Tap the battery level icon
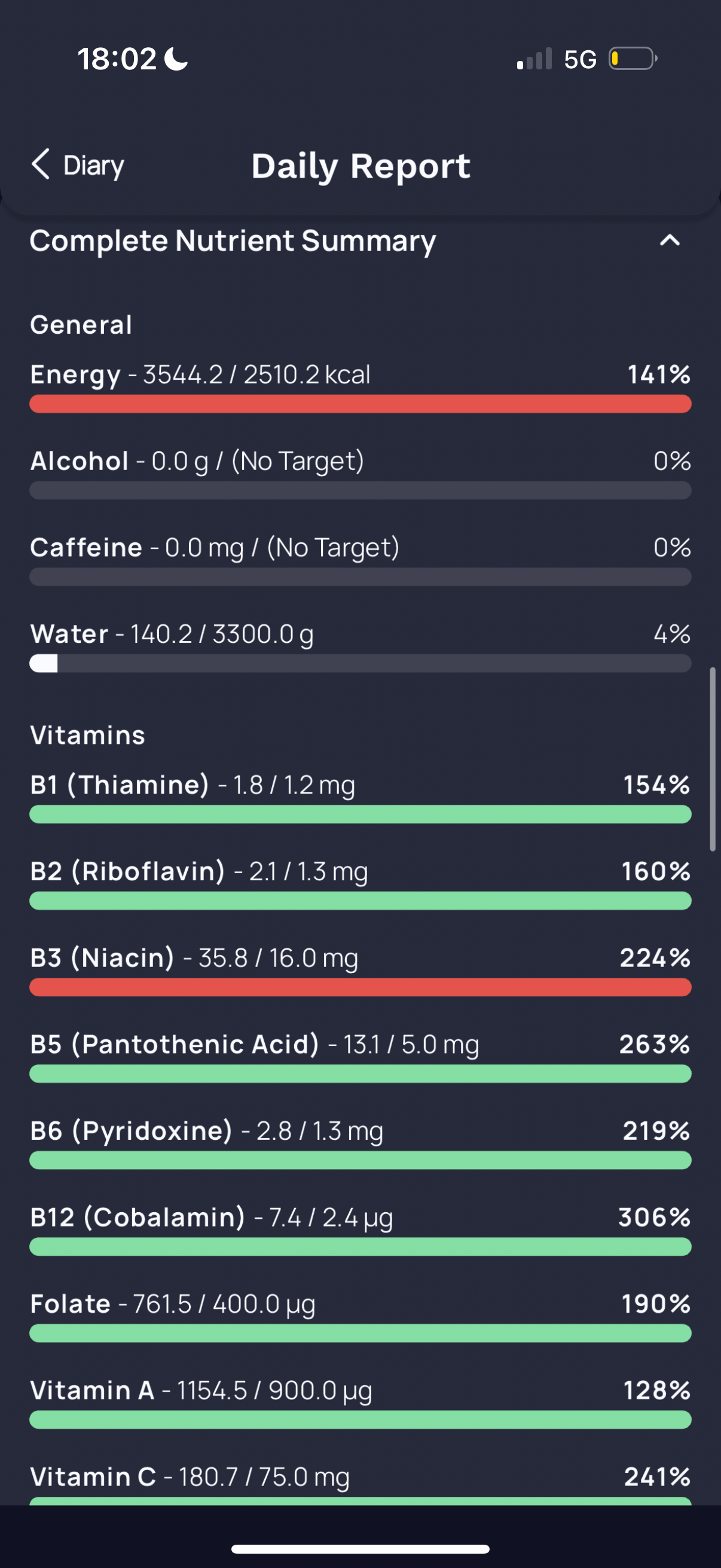Screen dimensions: 721x1568 pos(633,59)
